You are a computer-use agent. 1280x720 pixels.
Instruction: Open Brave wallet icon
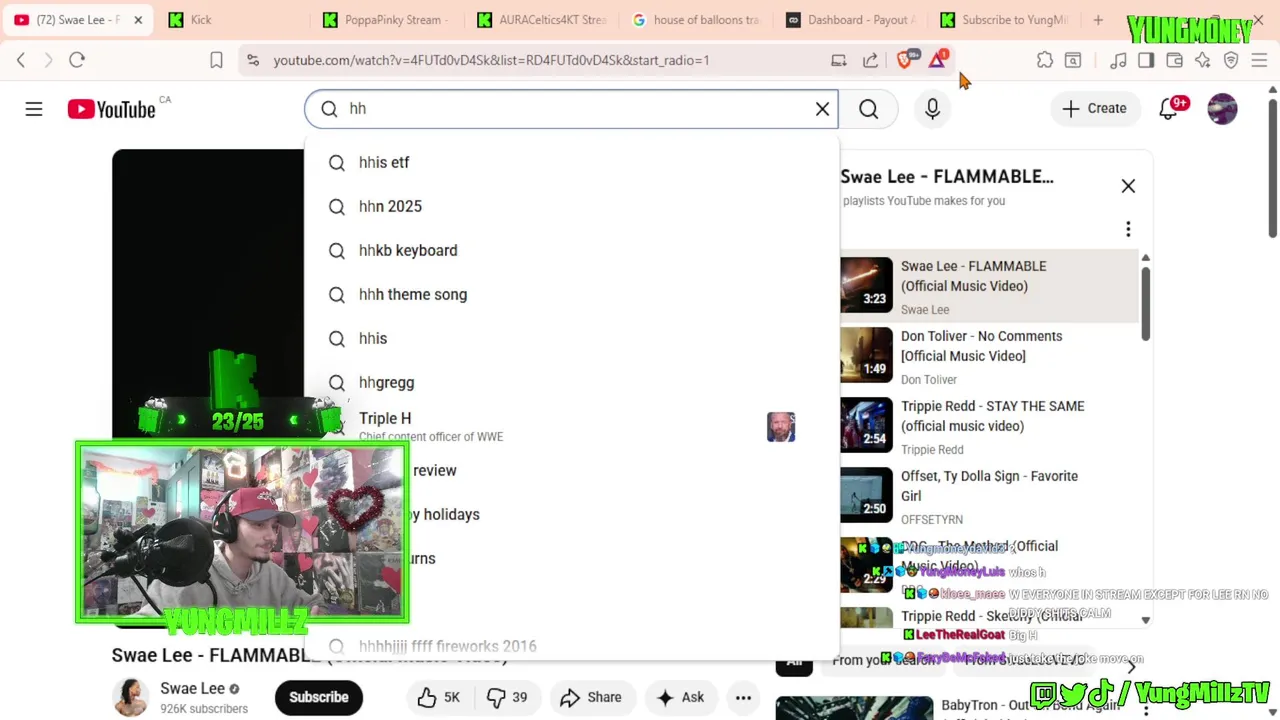coord(1175,60)
